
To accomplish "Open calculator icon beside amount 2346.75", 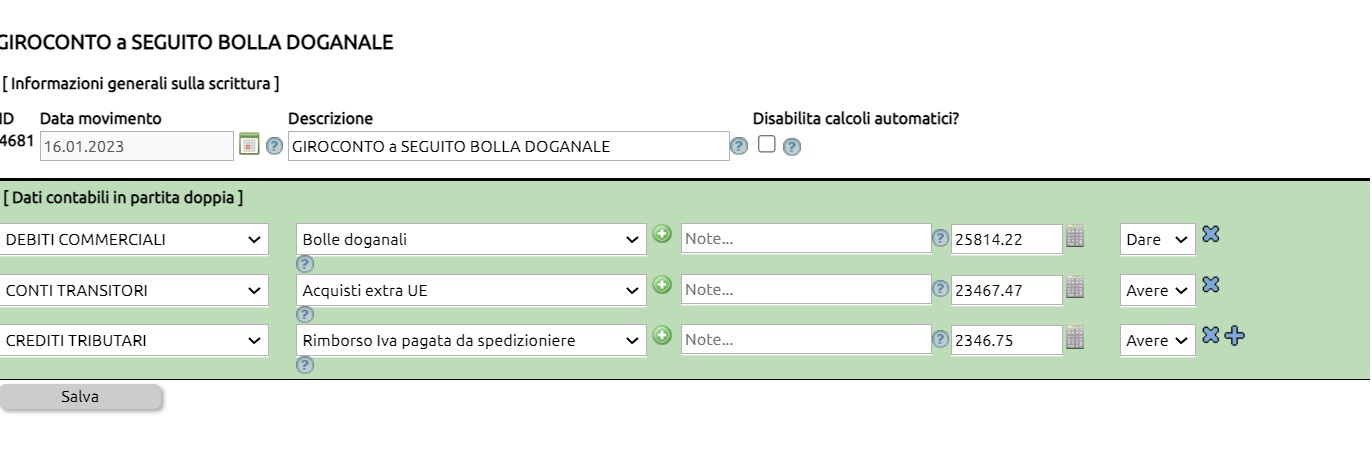I will tap(1075, 338).
